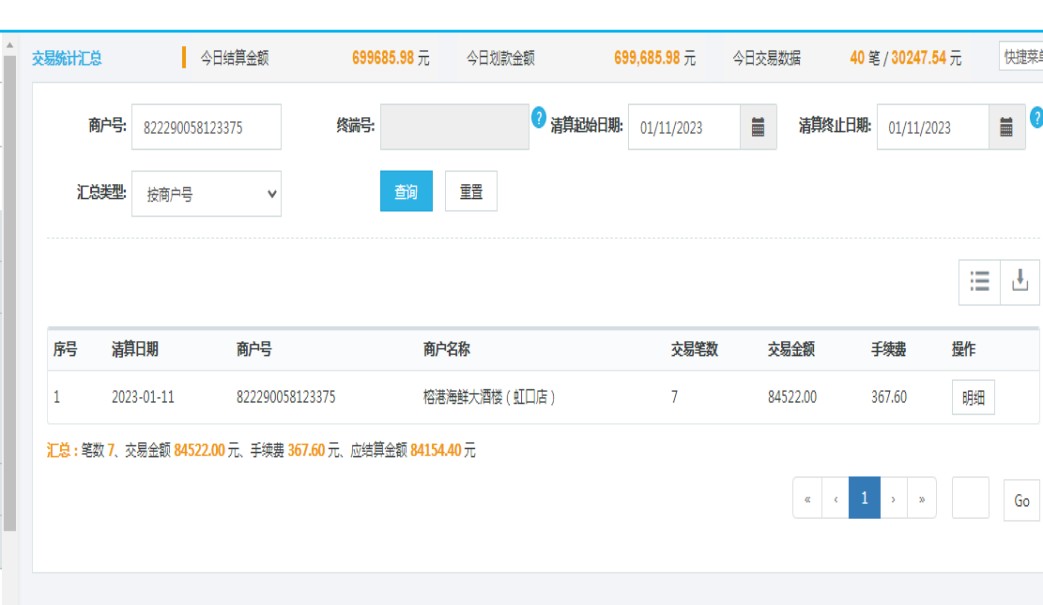Click the help icon at the right of 清算终止日期
Viewport: 1043px width, 605px height.
1037,118
